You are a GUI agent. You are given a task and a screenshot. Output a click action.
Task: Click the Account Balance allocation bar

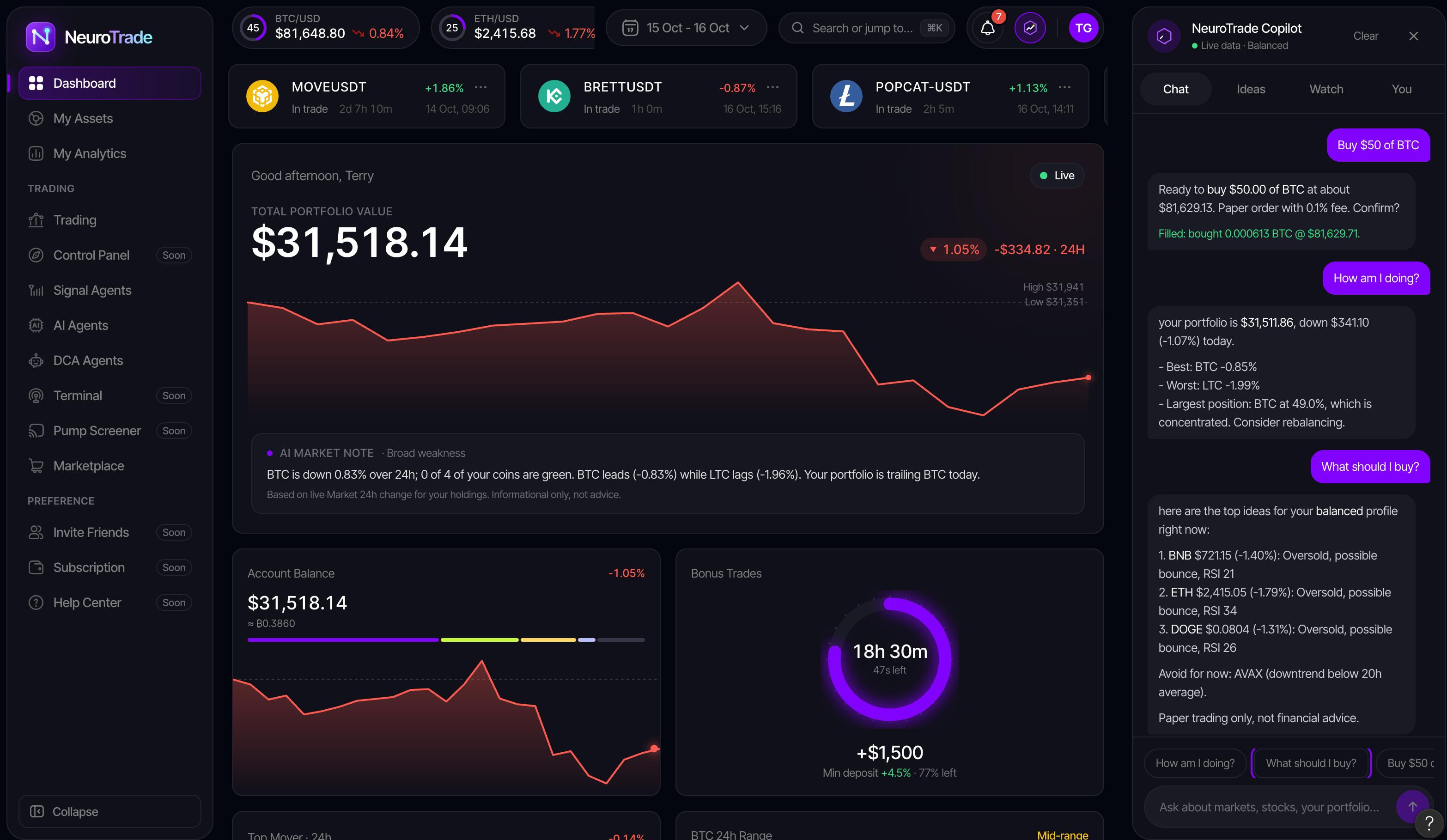click(446, 639)
